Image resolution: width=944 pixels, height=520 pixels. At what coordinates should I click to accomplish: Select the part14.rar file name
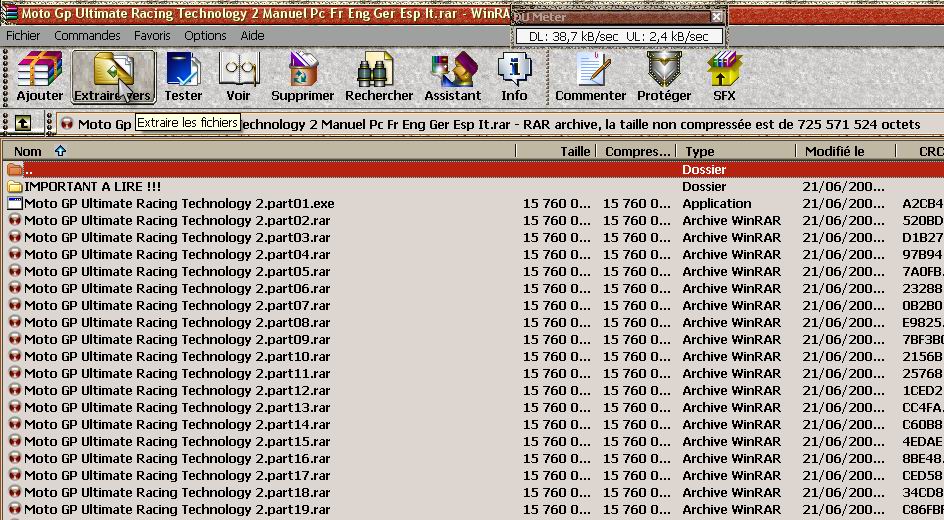[177, 424]
